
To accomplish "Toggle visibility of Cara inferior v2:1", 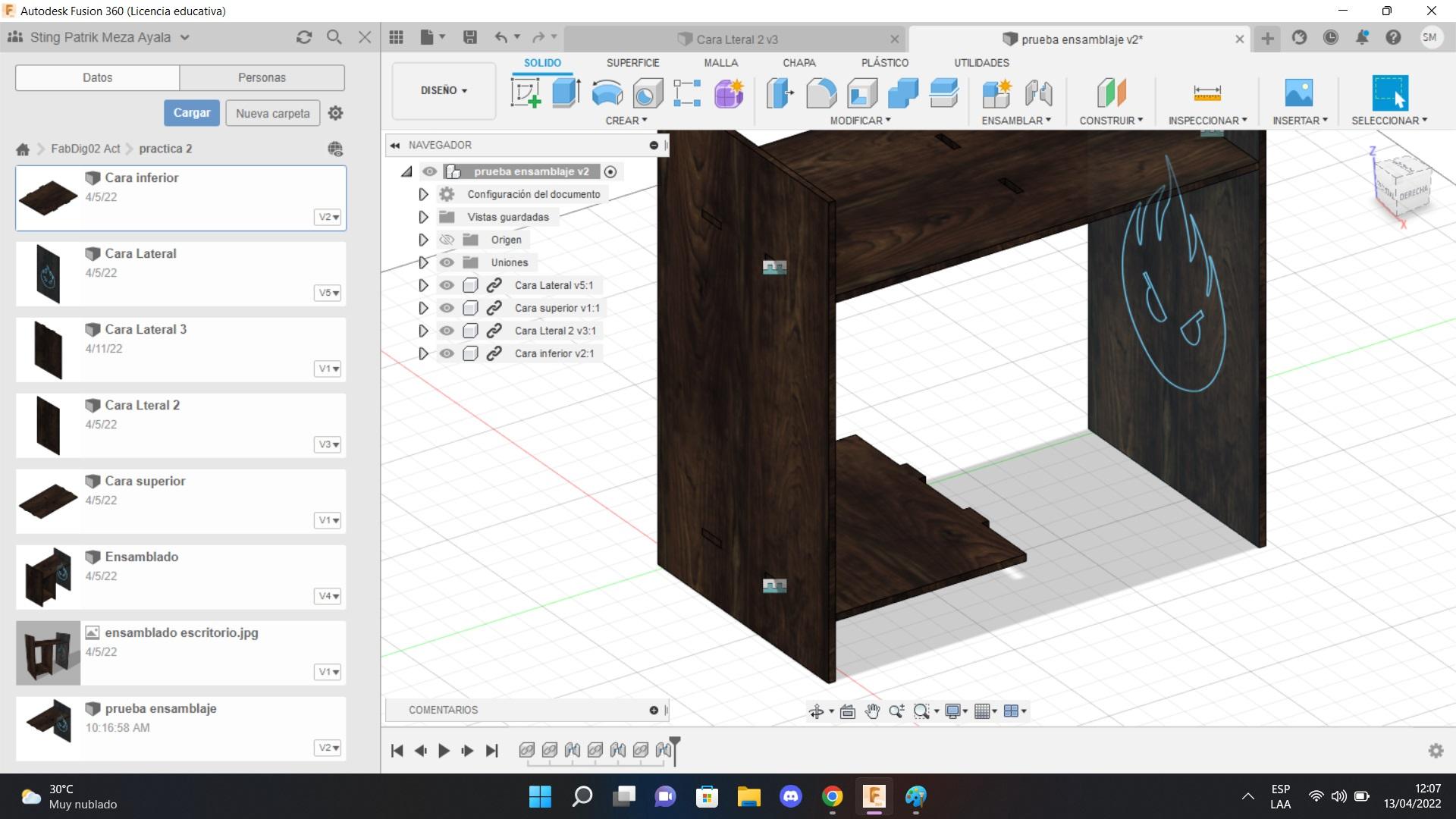I will tap(447, 353).
